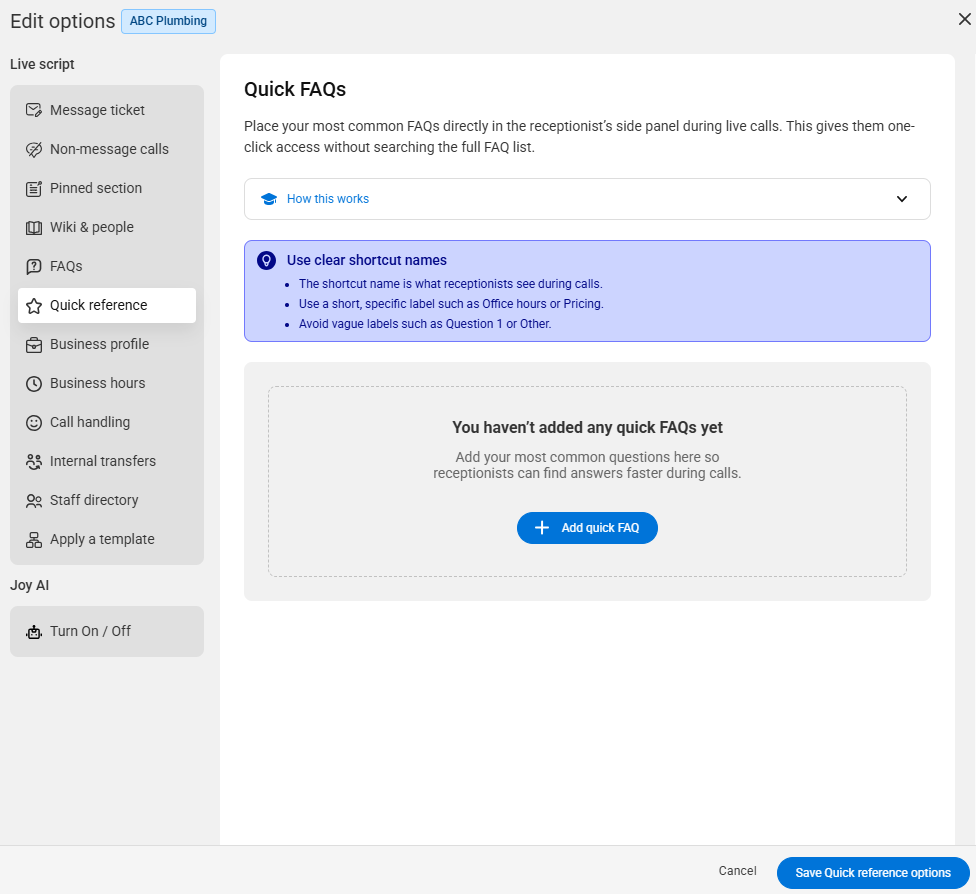Click the Use clear shortcut names heading
Screen dimensions: 976x894
click(367, 260)
